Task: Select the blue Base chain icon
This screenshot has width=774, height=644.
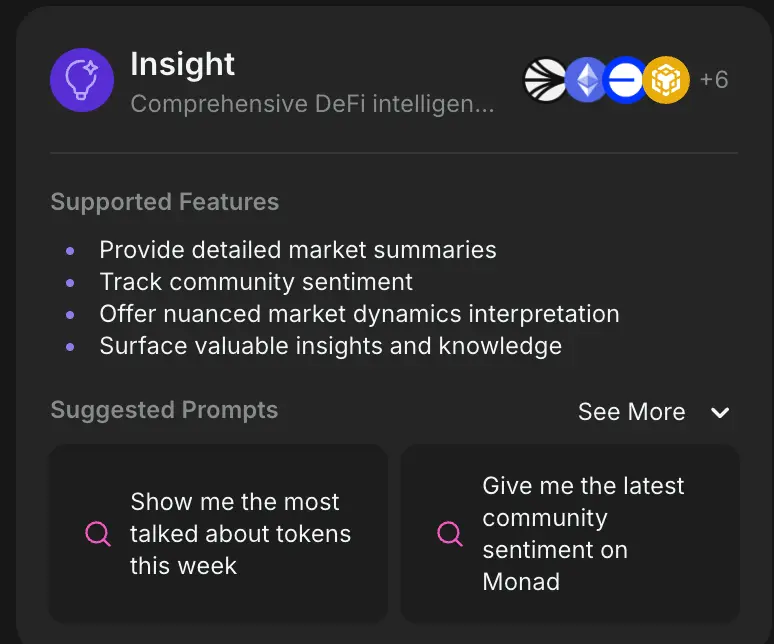Action: click(625, 80)
